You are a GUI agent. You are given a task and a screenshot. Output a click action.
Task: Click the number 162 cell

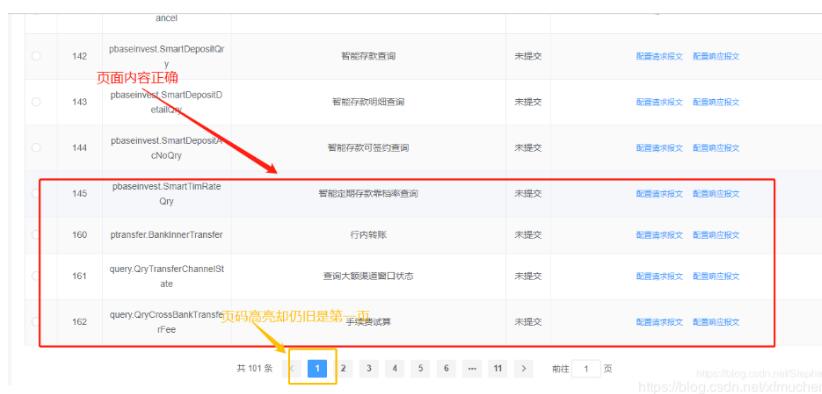79,322
